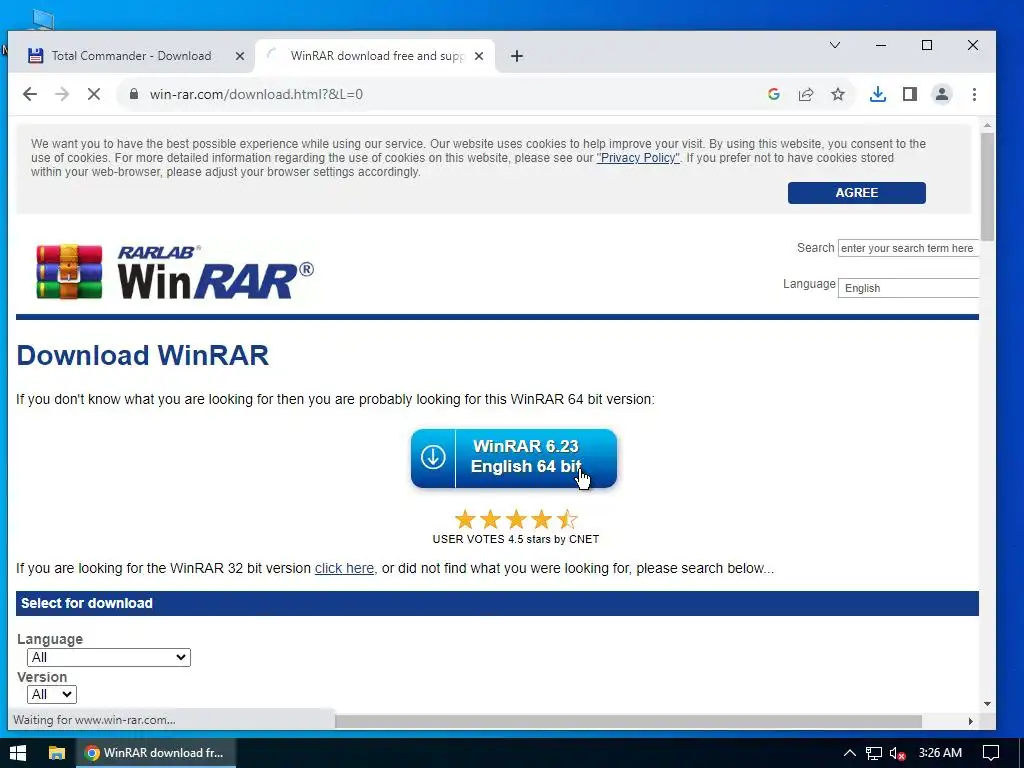Close the WinRAR download tab
The image size is (1024, 768).
(479, 56)
